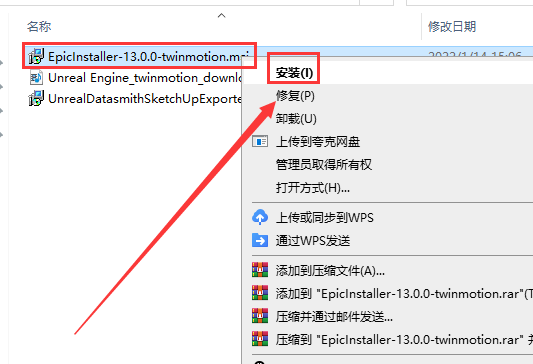Choose 压缩到 "EpicInstaller-13.0.0-twinmotion.rar" and email entry

(x=404, y=340)
